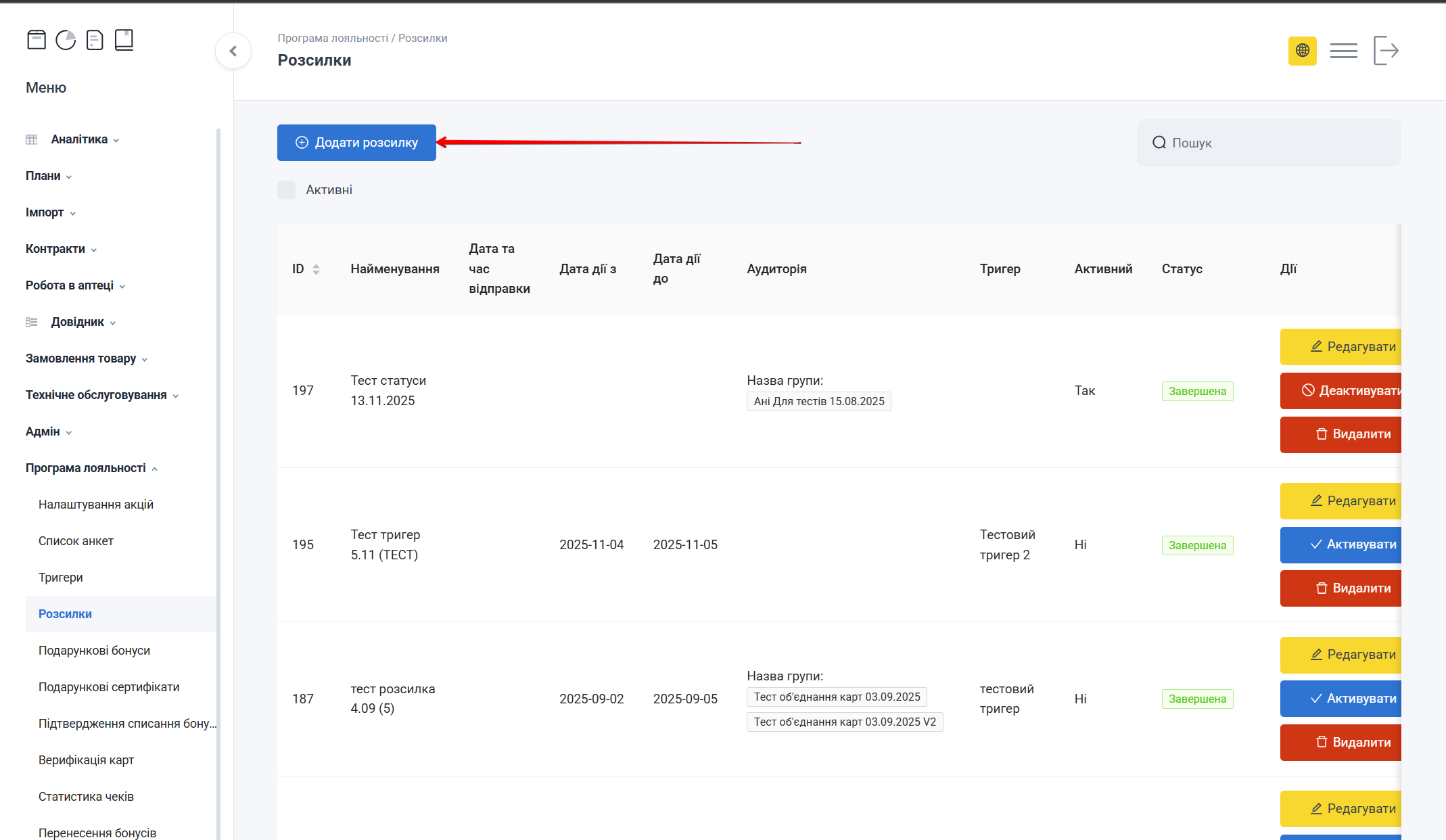This screenshot has height=840, width=1446.
Task: Click the archive box icon in sidebar header
Action: point(37,40)
